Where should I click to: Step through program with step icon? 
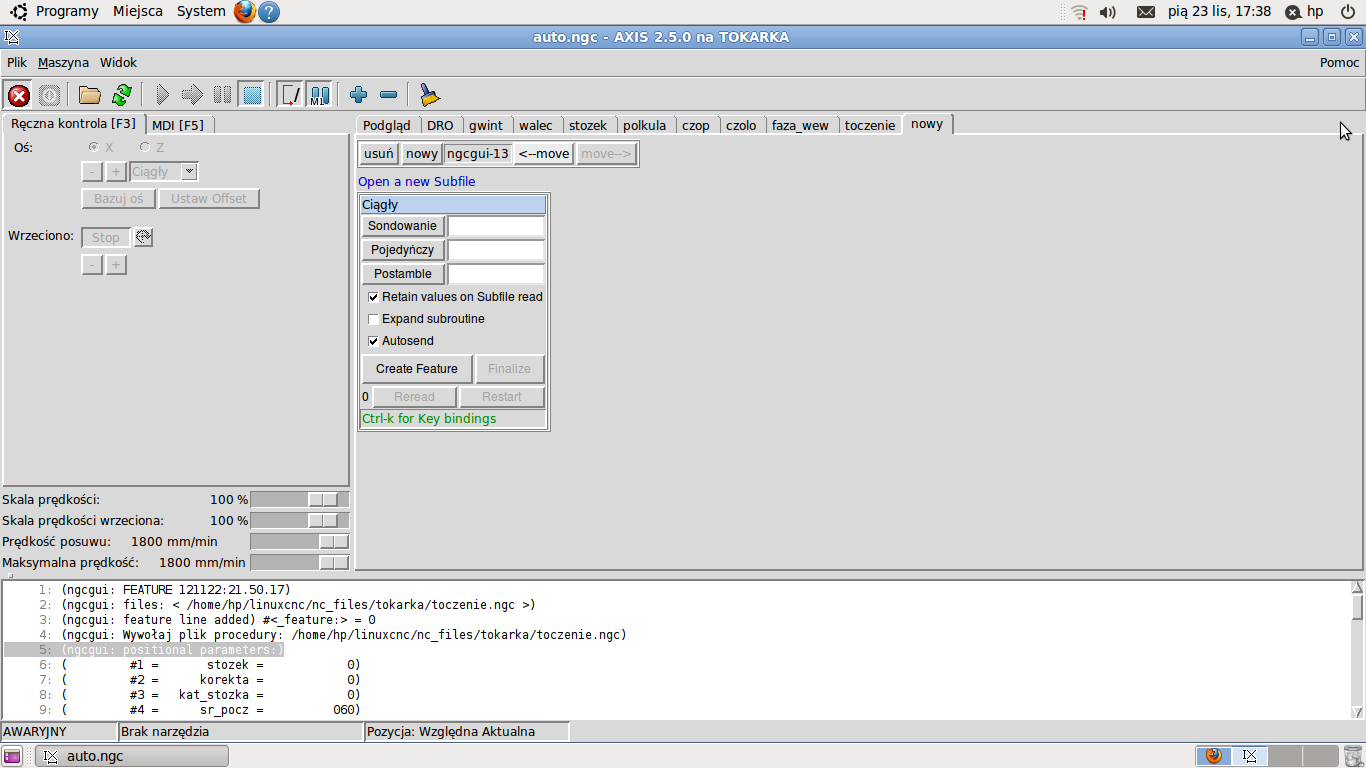click(193, 95)
